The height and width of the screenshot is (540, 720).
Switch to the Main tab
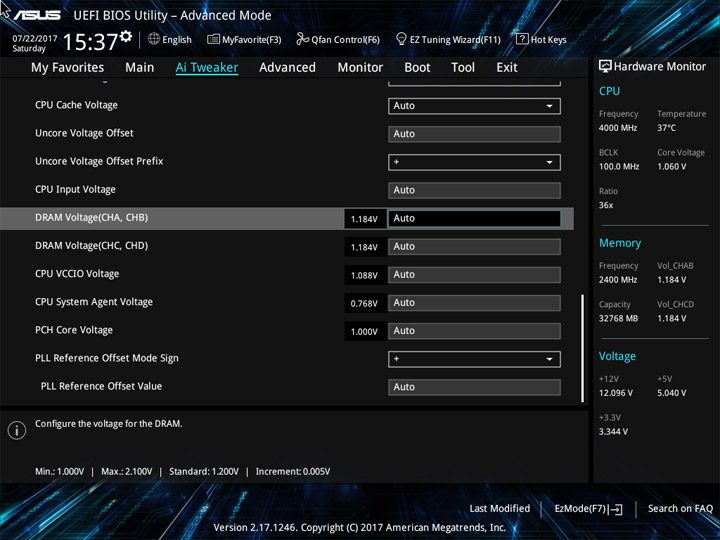(x=140, y=68)
